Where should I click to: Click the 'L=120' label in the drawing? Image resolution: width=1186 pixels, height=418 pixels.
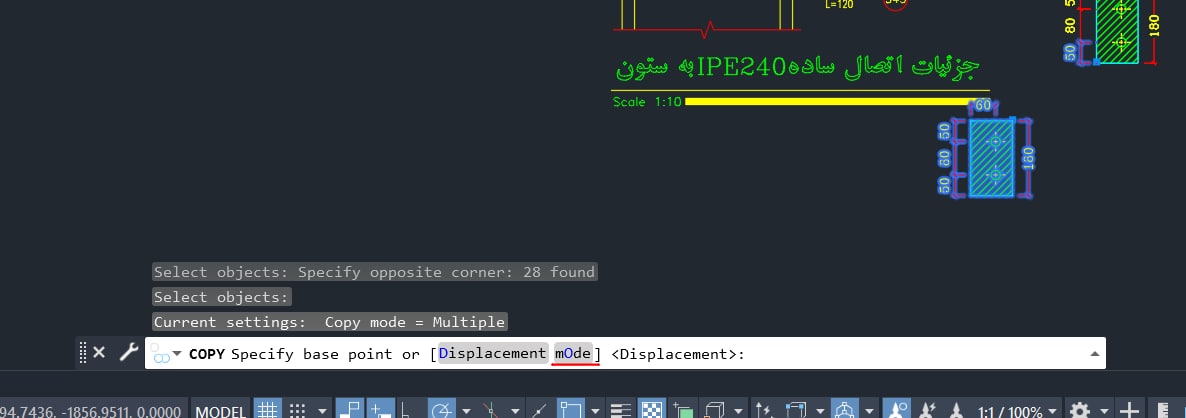pos(839,4)
